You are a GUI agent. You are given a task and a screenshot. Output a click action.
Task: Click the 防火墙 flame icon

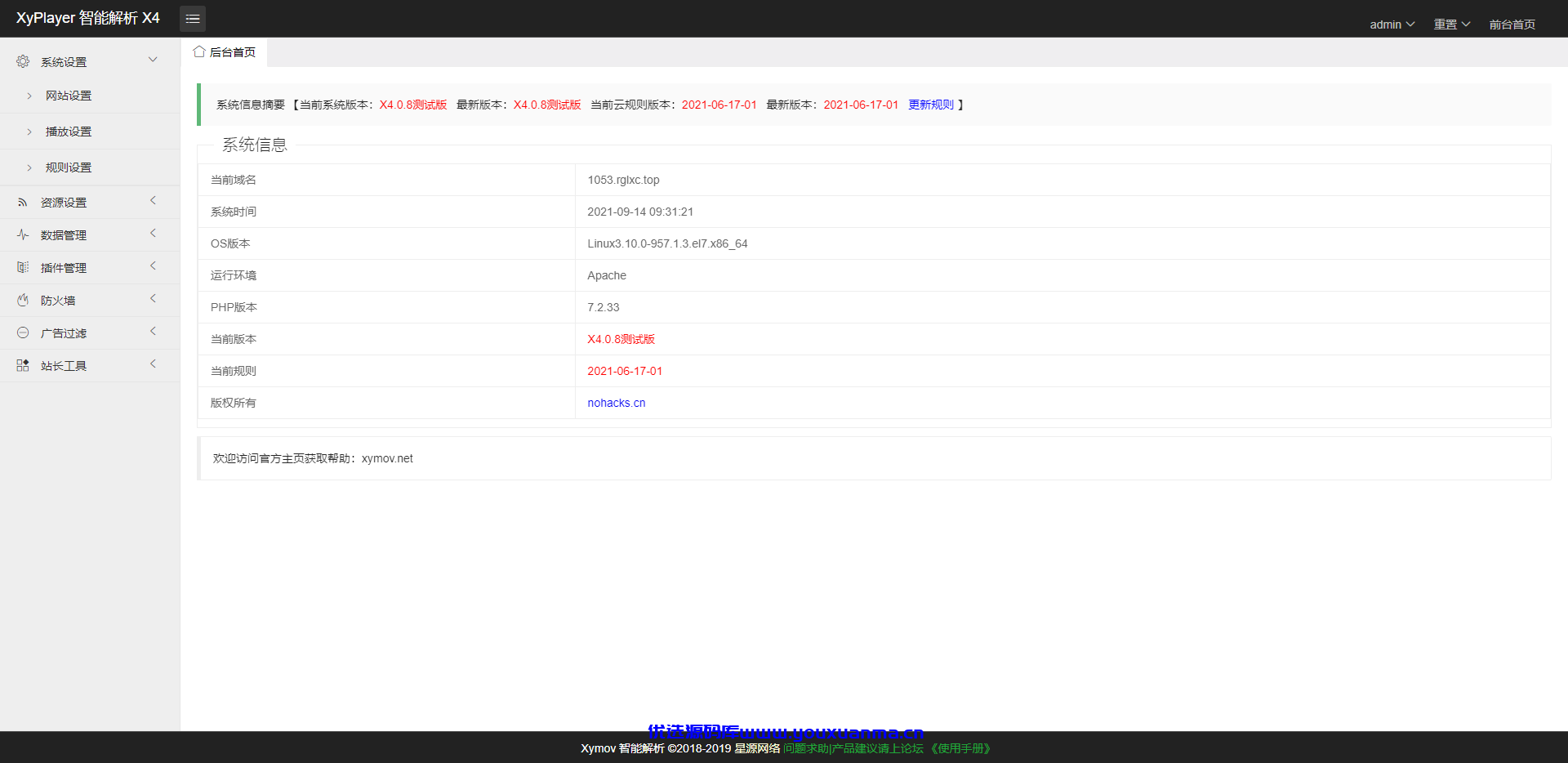23,301
